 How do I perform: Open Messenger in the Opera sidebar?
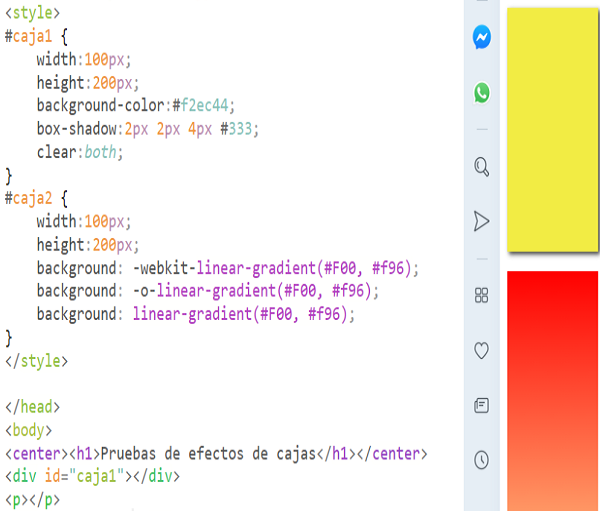click(482, 37)
